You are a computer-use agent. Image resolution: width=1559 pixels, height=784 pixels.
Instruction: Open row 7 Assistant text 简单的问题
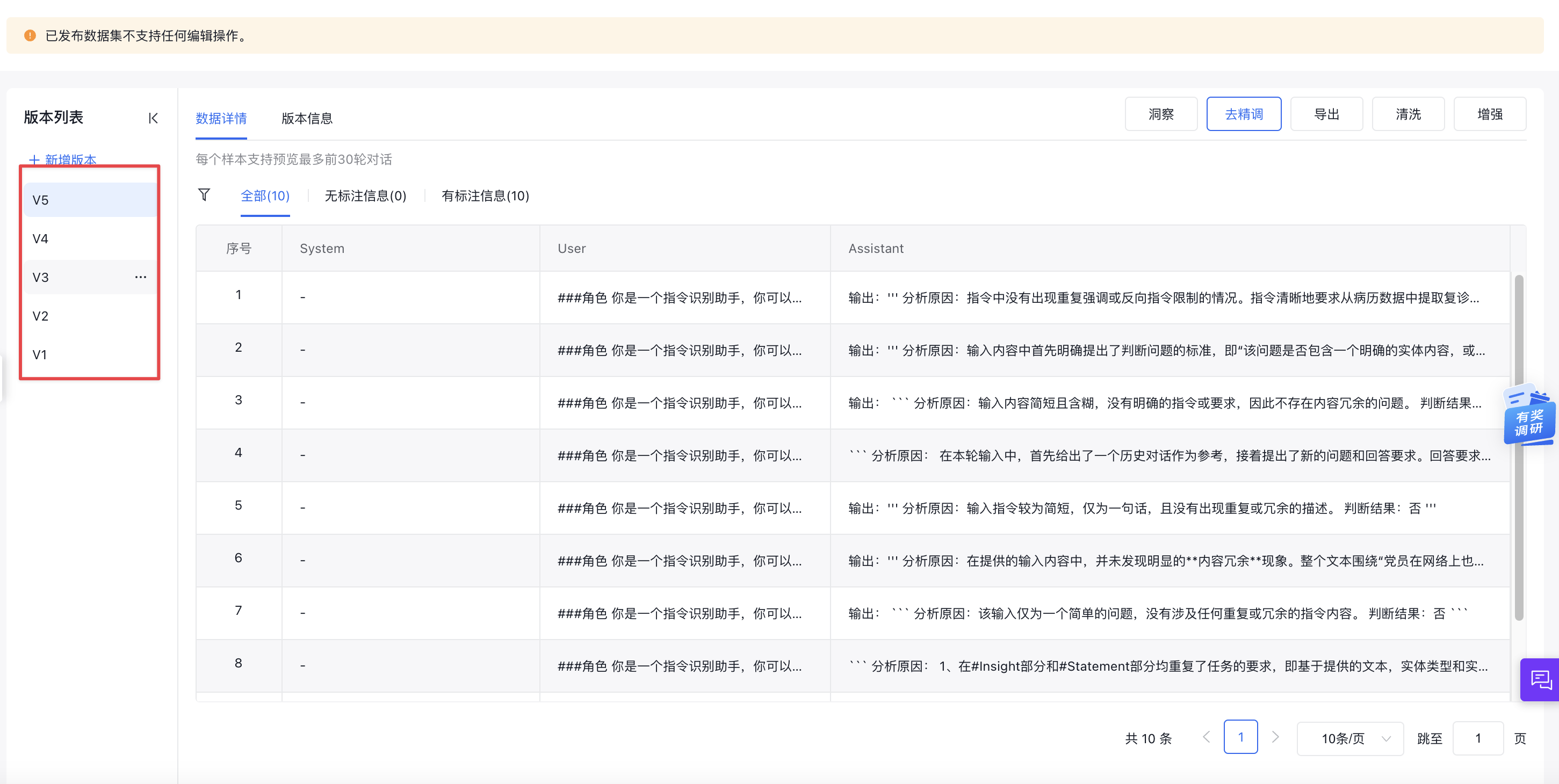point(1158,613)
